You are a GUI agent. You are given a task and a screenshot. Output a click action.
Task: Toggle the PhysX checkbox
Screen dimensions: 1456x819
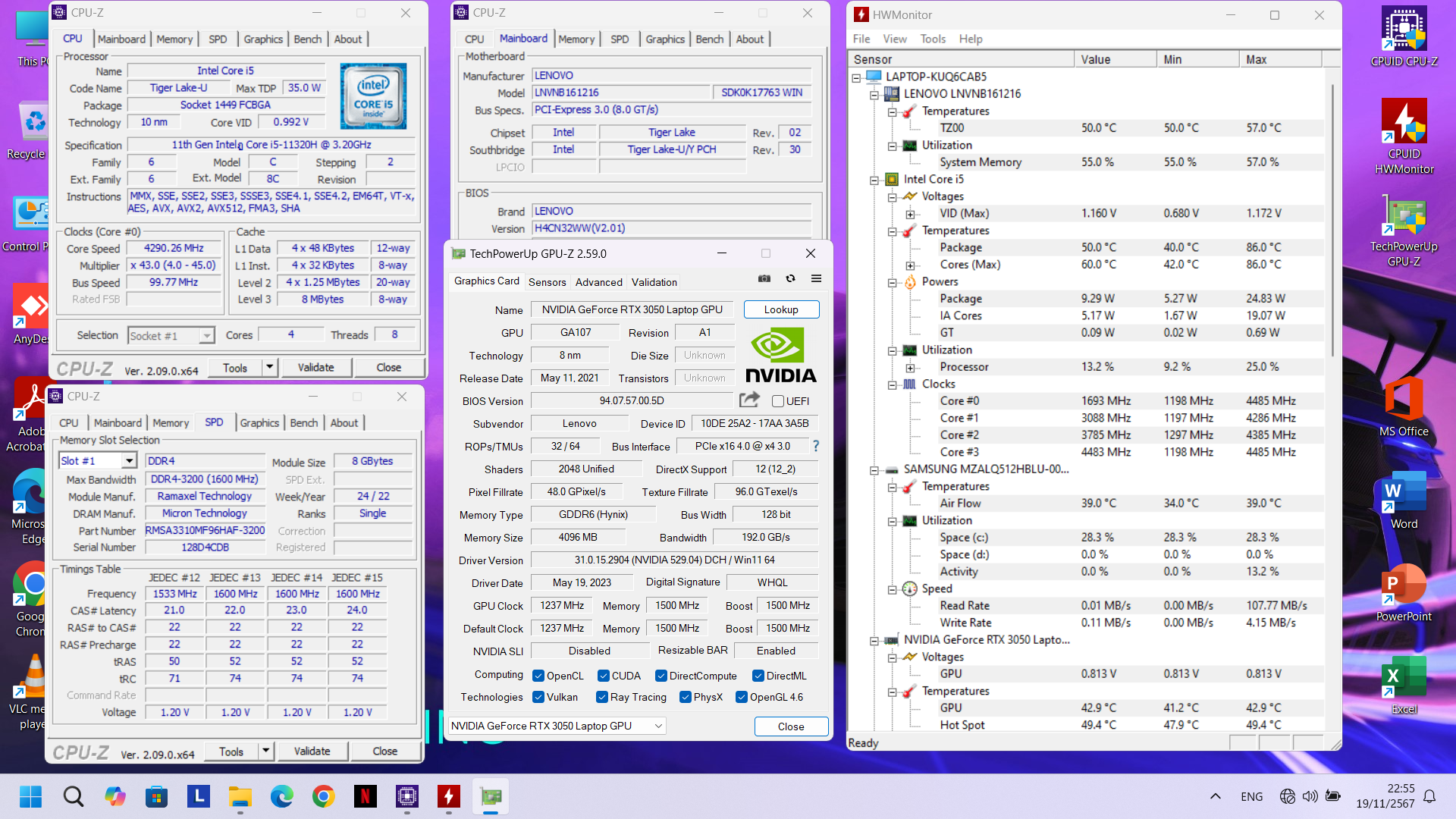[686, 697]
